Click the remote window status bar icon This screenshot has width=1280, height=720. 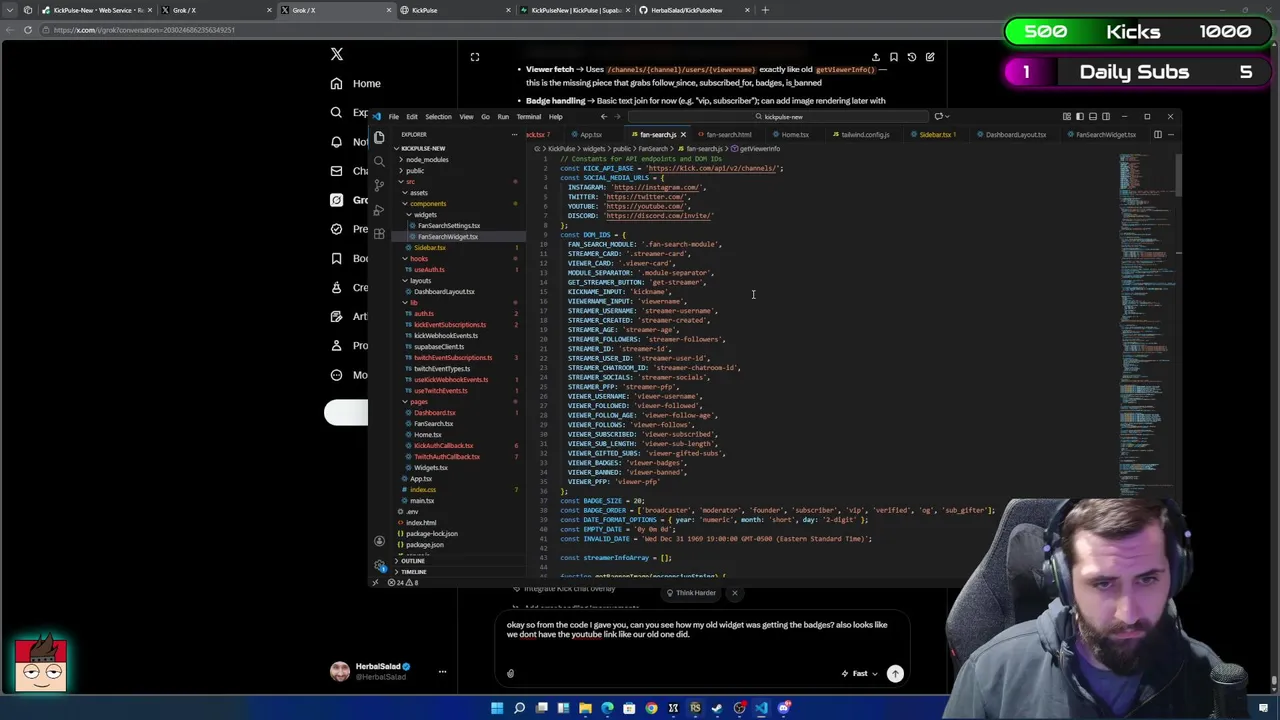click(375, 582)
